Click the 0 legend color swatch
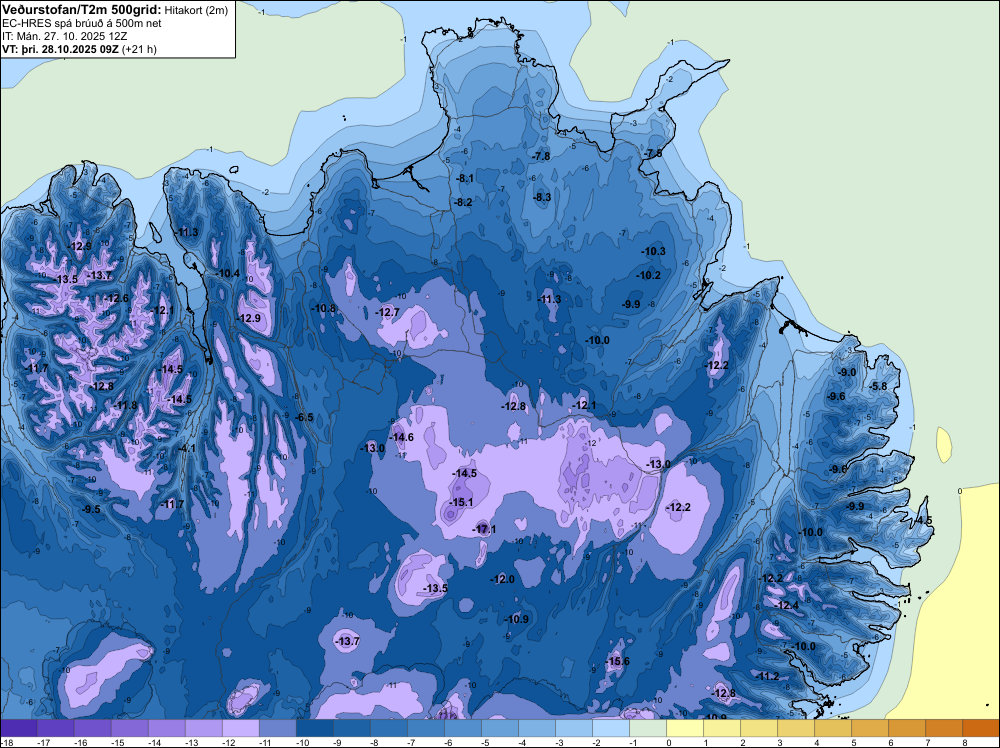The image size is (1000, 748). [x=684, y=729]
